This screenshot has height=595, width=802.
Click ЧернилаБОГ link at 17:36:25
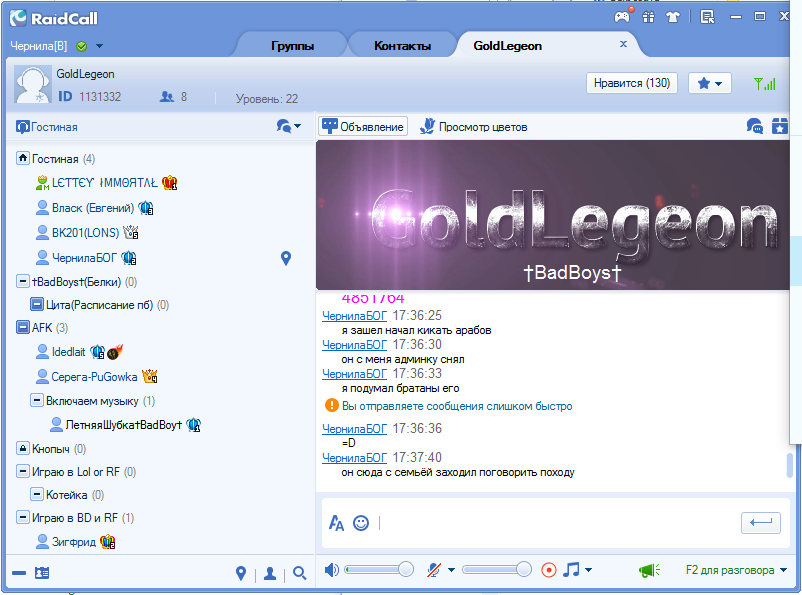tap(354, 316)
